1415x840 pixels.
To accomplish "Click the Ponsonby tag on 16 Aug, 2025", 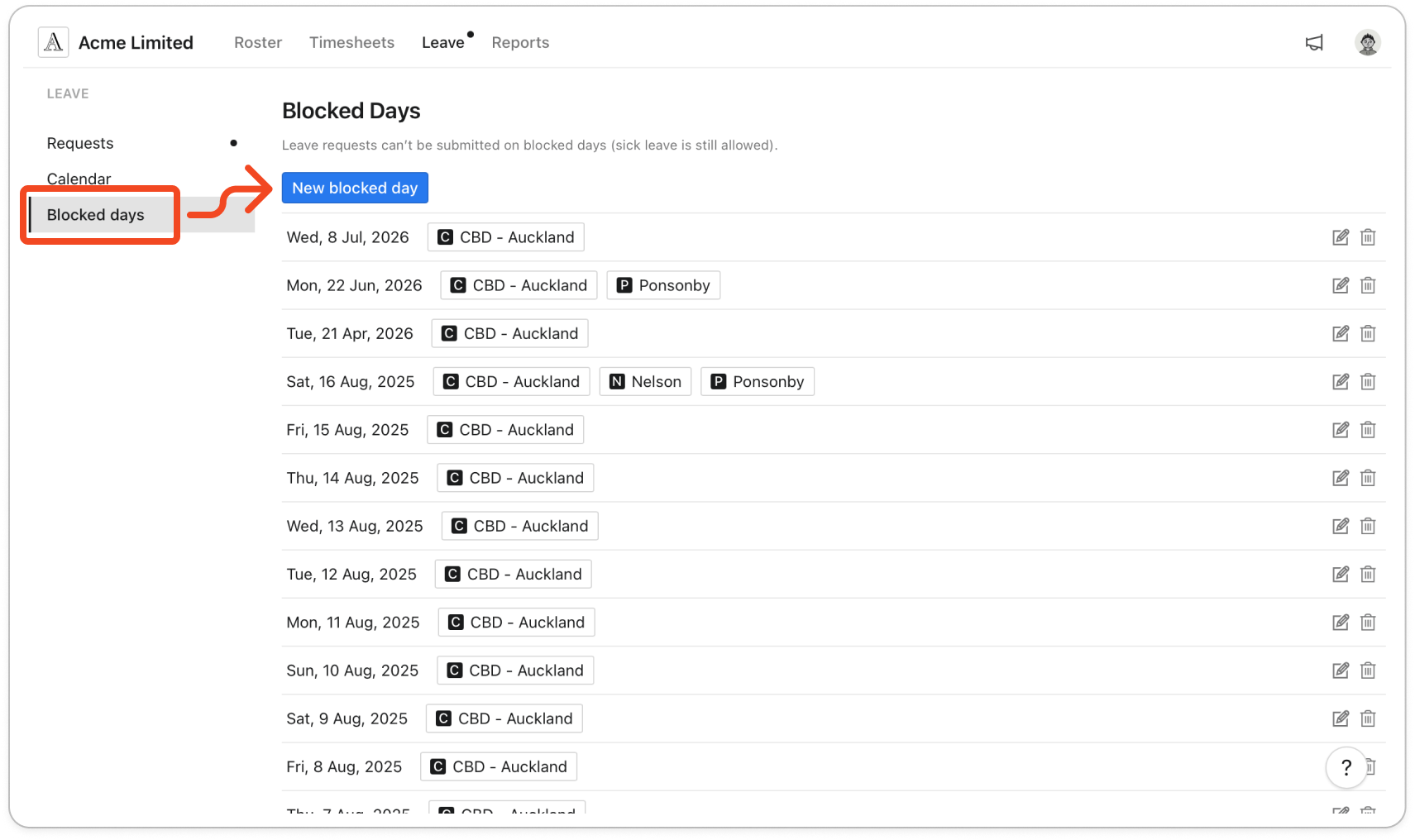I will [x=758, y=381].
